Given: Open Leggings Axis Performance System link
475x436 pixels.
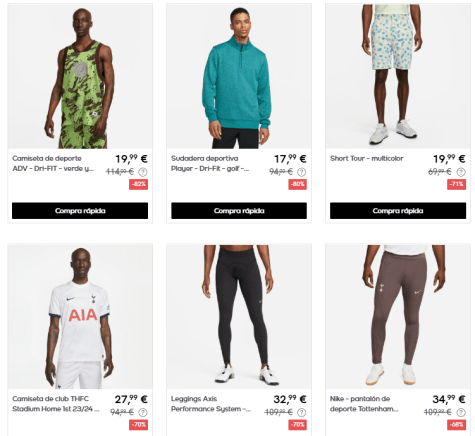Looking at the screenshot, I should pos(211,404).
